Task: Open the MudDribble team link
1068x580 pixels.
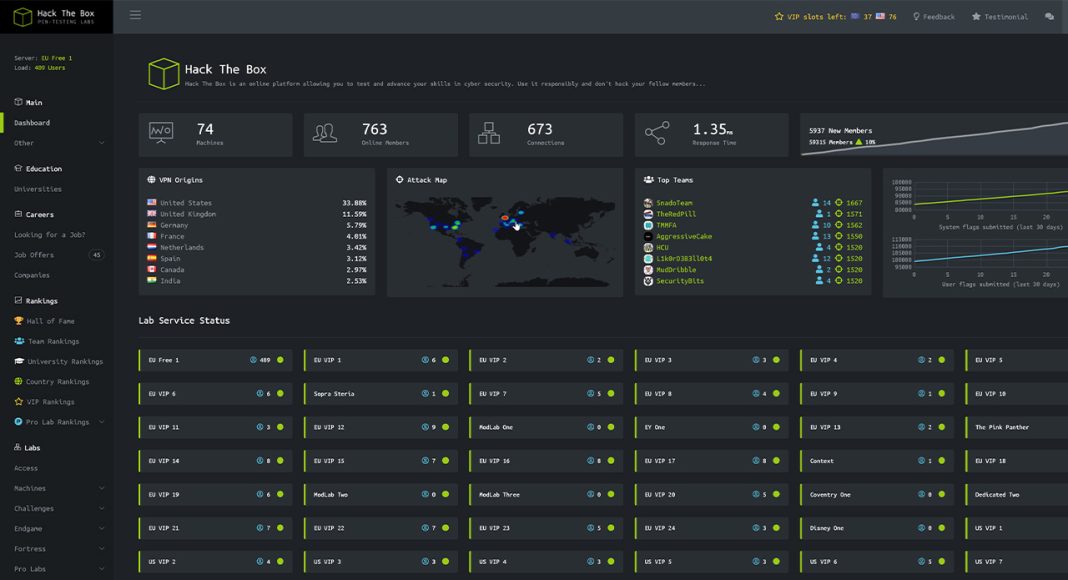Action: (x=676, y=270)
